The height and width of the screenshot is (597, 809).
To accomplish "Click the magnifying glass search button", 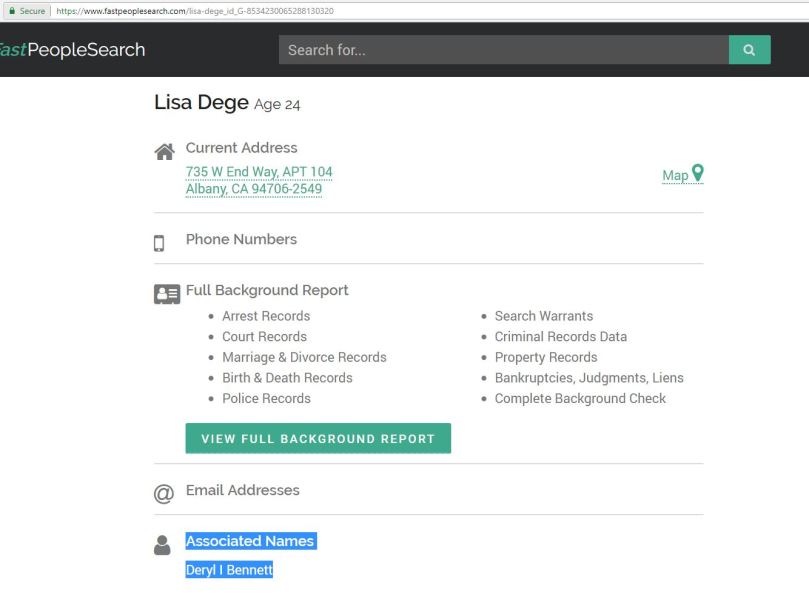I will coord(749,50).
